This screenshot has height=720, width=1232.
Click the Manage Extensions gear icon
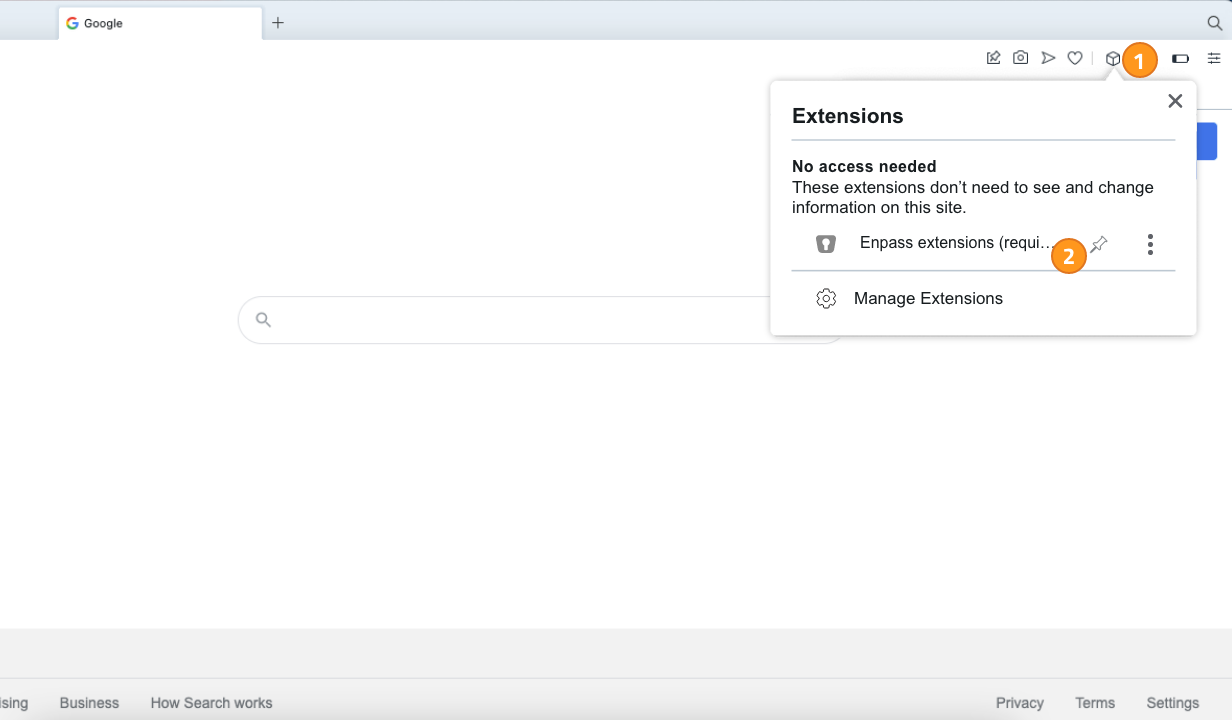point(825,298)
